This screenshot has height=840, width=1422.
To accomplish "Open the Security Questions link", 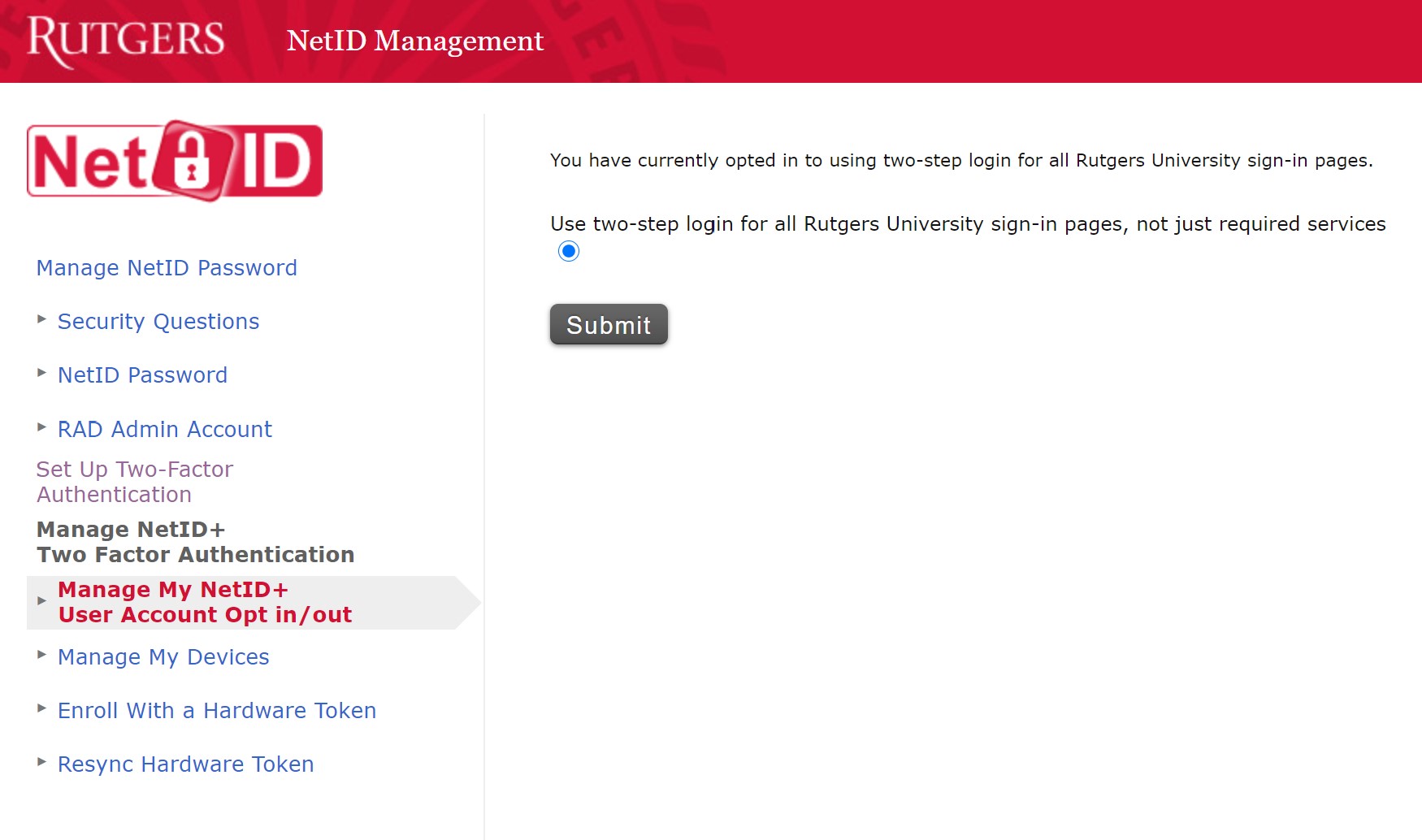I will click(x=158, y=321).
